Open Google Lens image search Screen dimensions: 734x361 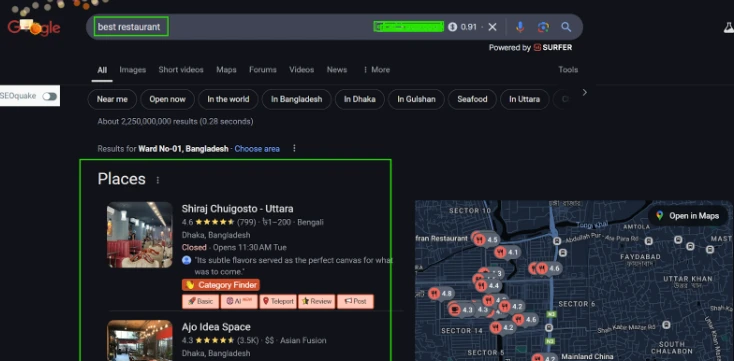543,27
